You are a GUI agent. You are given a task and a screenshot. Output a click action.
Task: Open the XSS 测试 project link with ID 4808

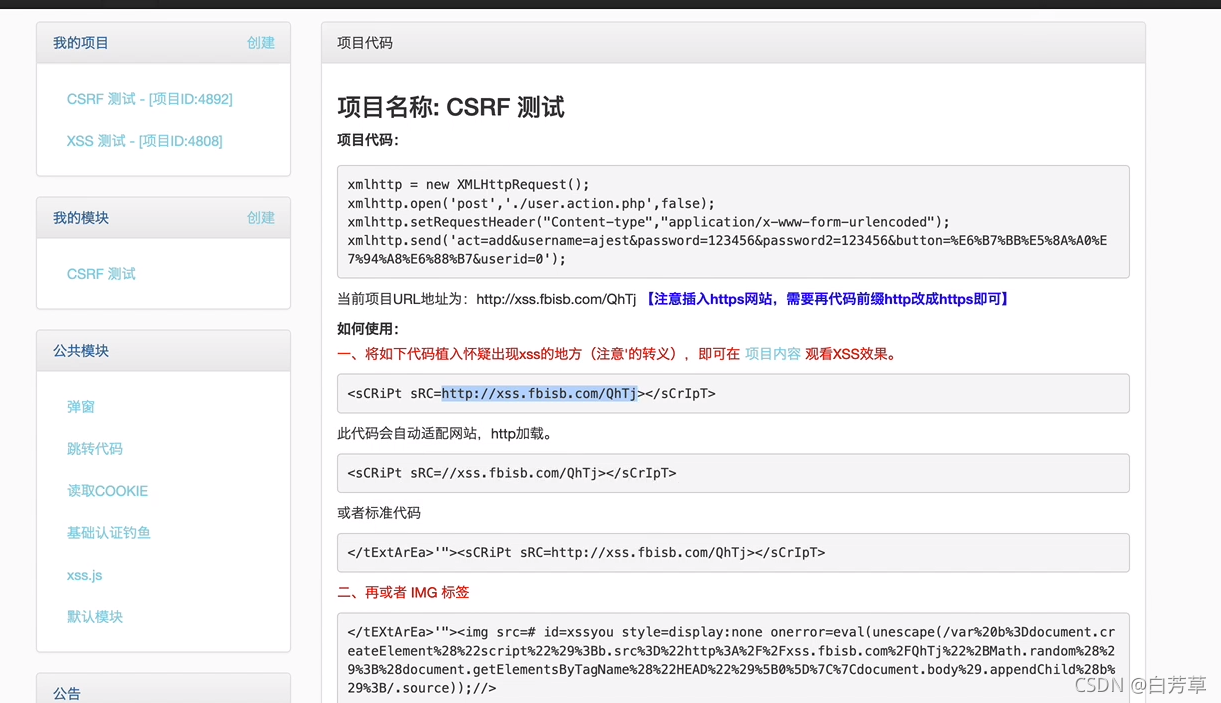[145, 141]
